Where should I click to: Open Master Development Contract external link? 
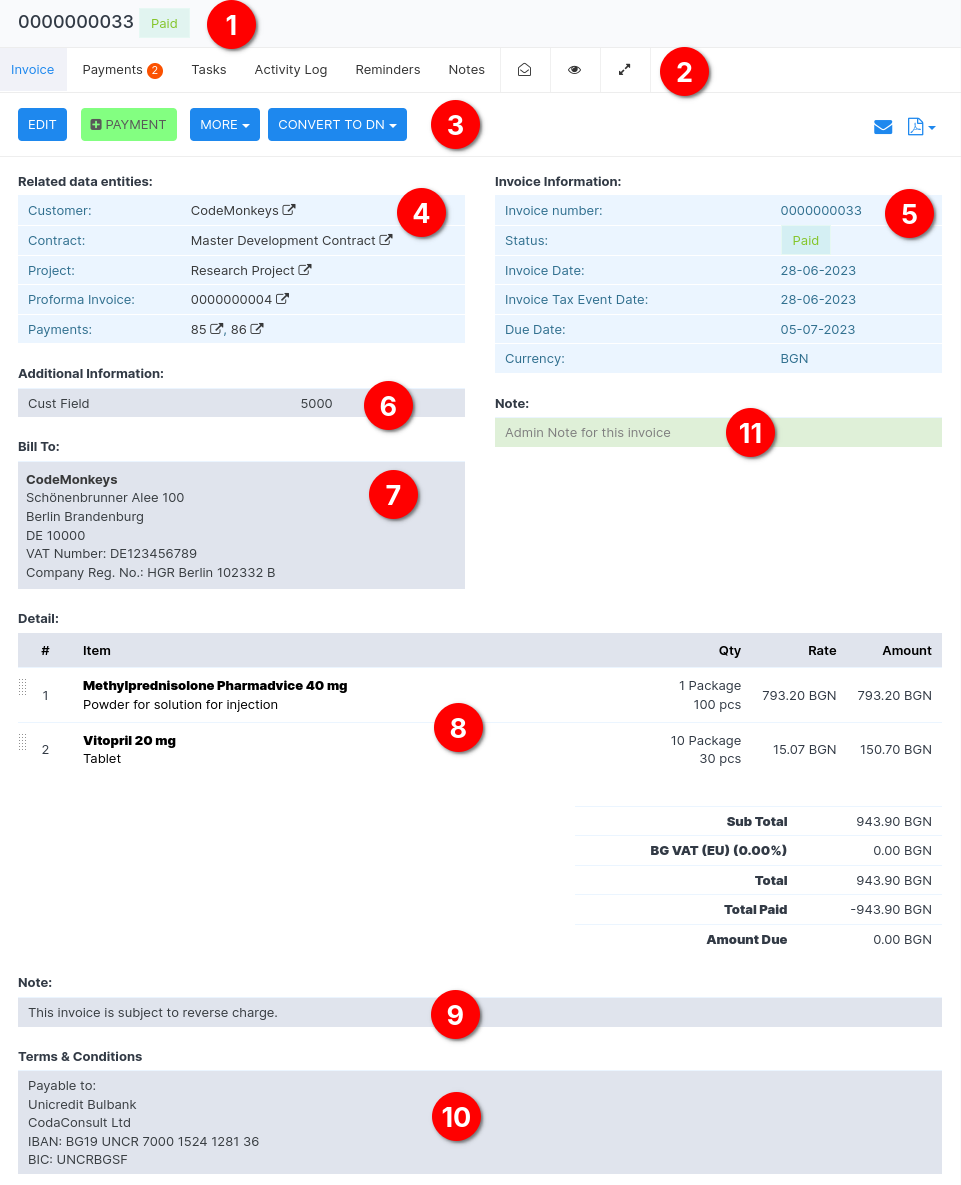click(386, 241)
